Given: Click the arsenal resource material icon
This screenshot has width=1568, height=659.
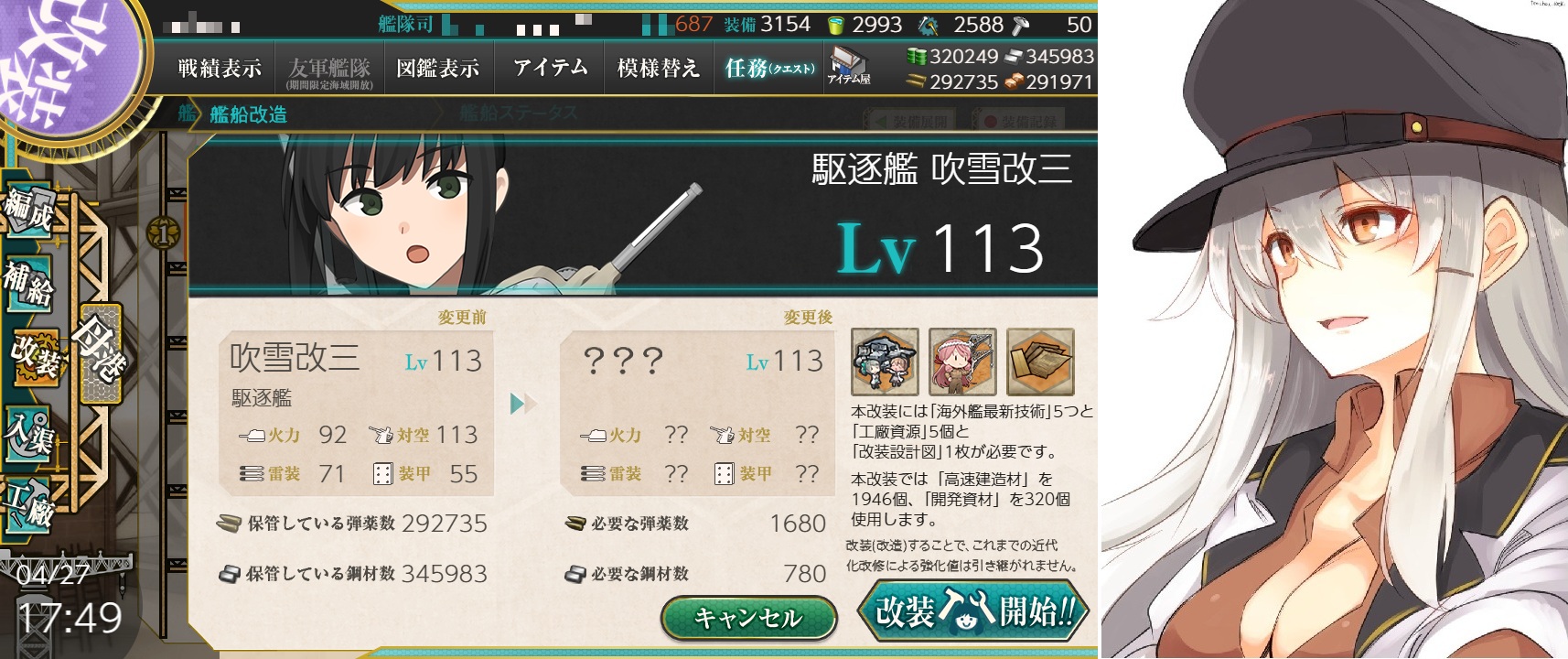Looking at the screenshot, I should 962,362.
